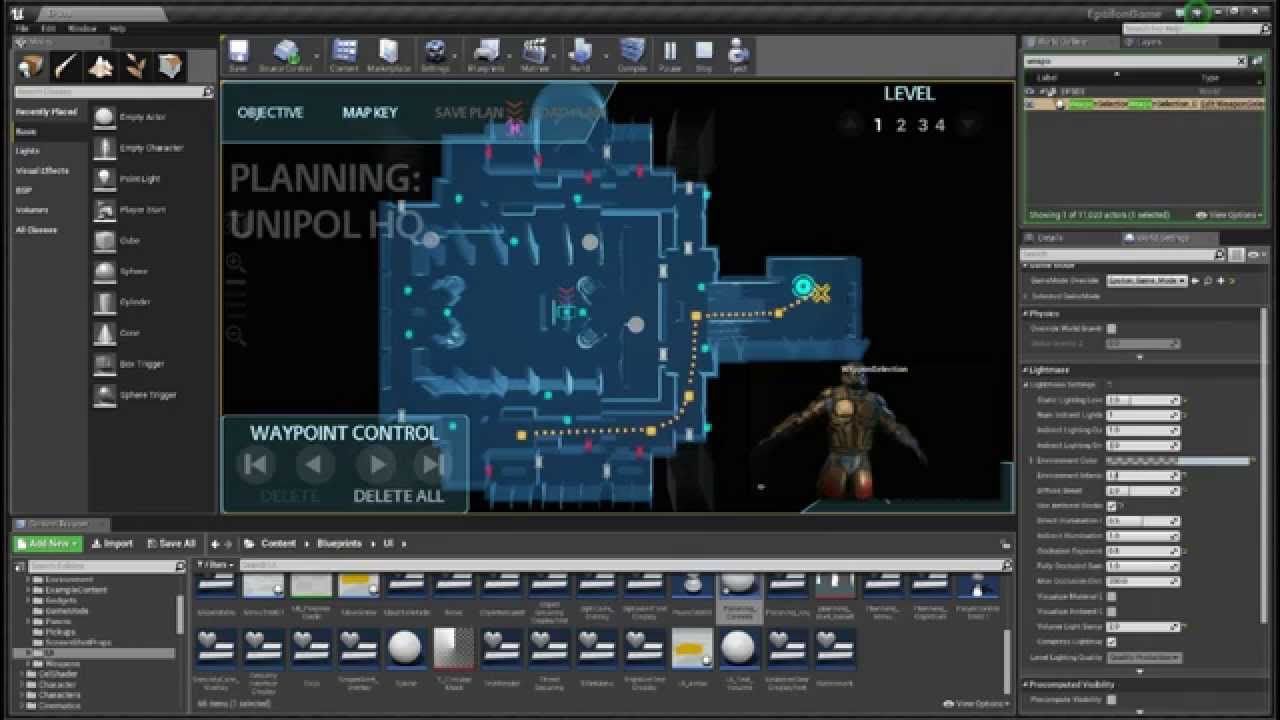Click the Build toolbar icon

580,56
